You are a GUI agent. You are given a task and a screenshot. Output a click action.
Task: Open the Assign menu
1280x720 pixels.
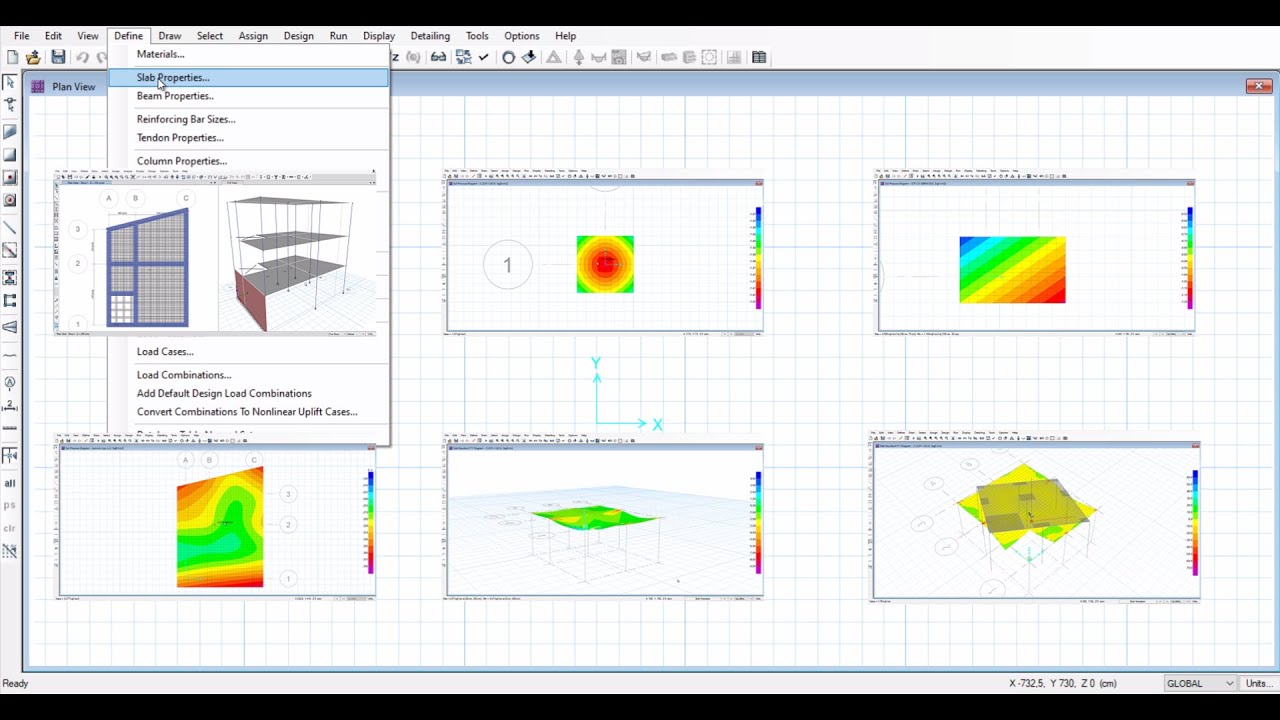[253, 36]
